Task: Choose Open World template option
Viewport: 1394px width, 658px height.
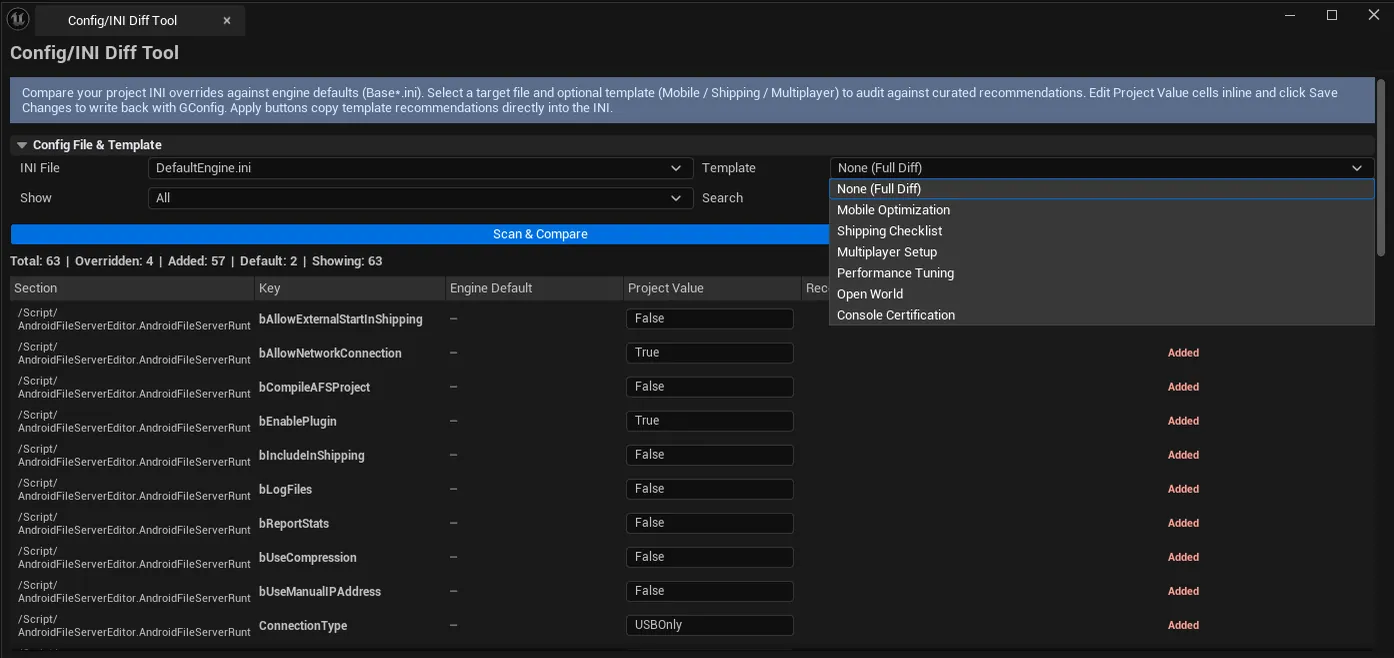Action: click(x=1102, y=294)
